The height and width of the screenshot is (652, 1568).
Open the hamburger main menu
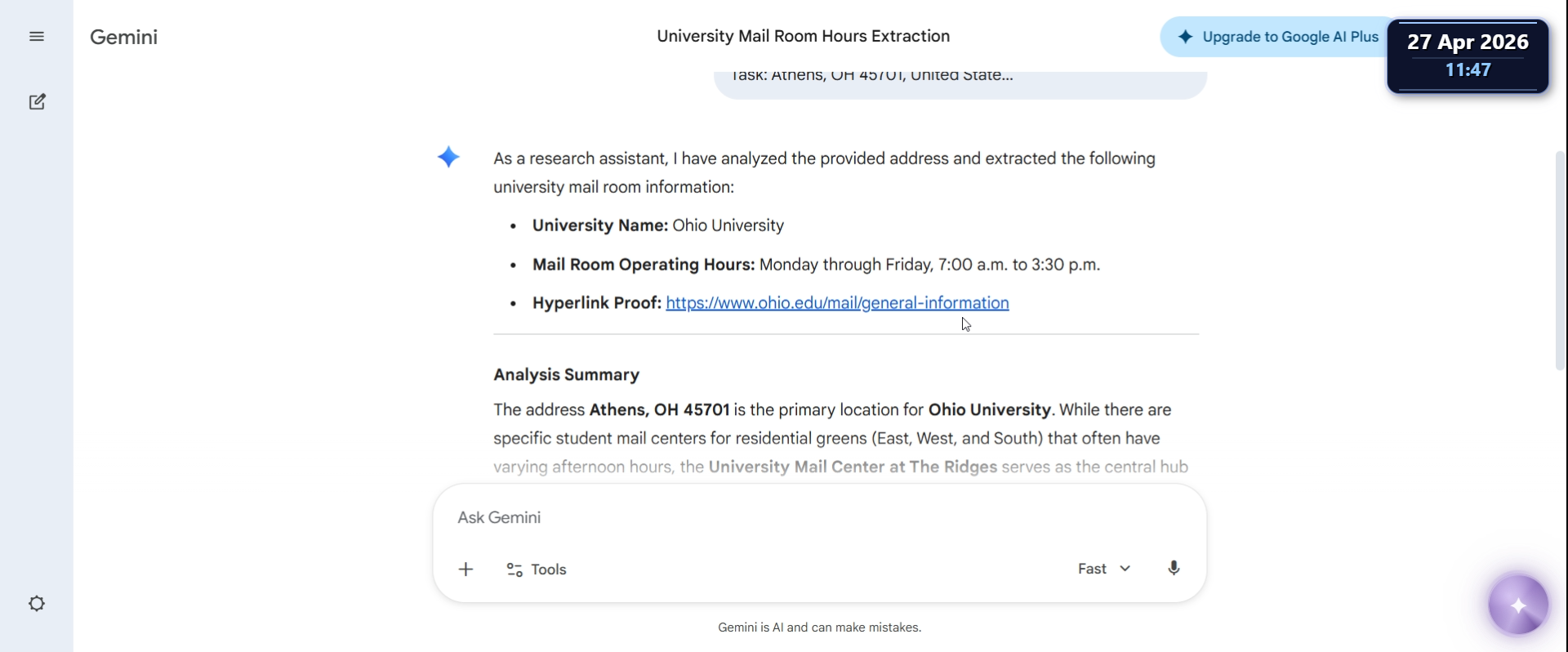[x=37, y=37]
